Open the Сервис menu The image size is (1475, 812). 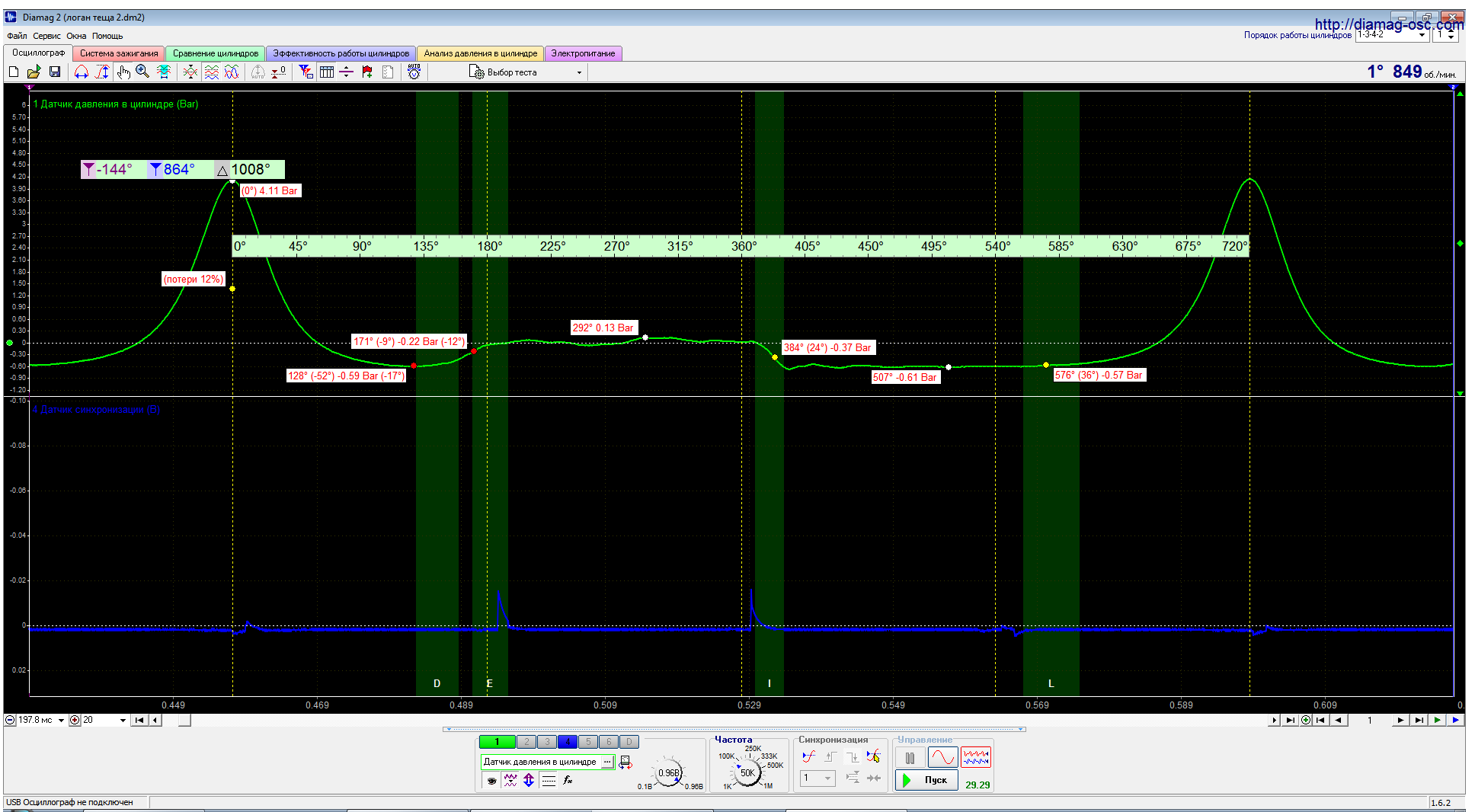[46, 36]
